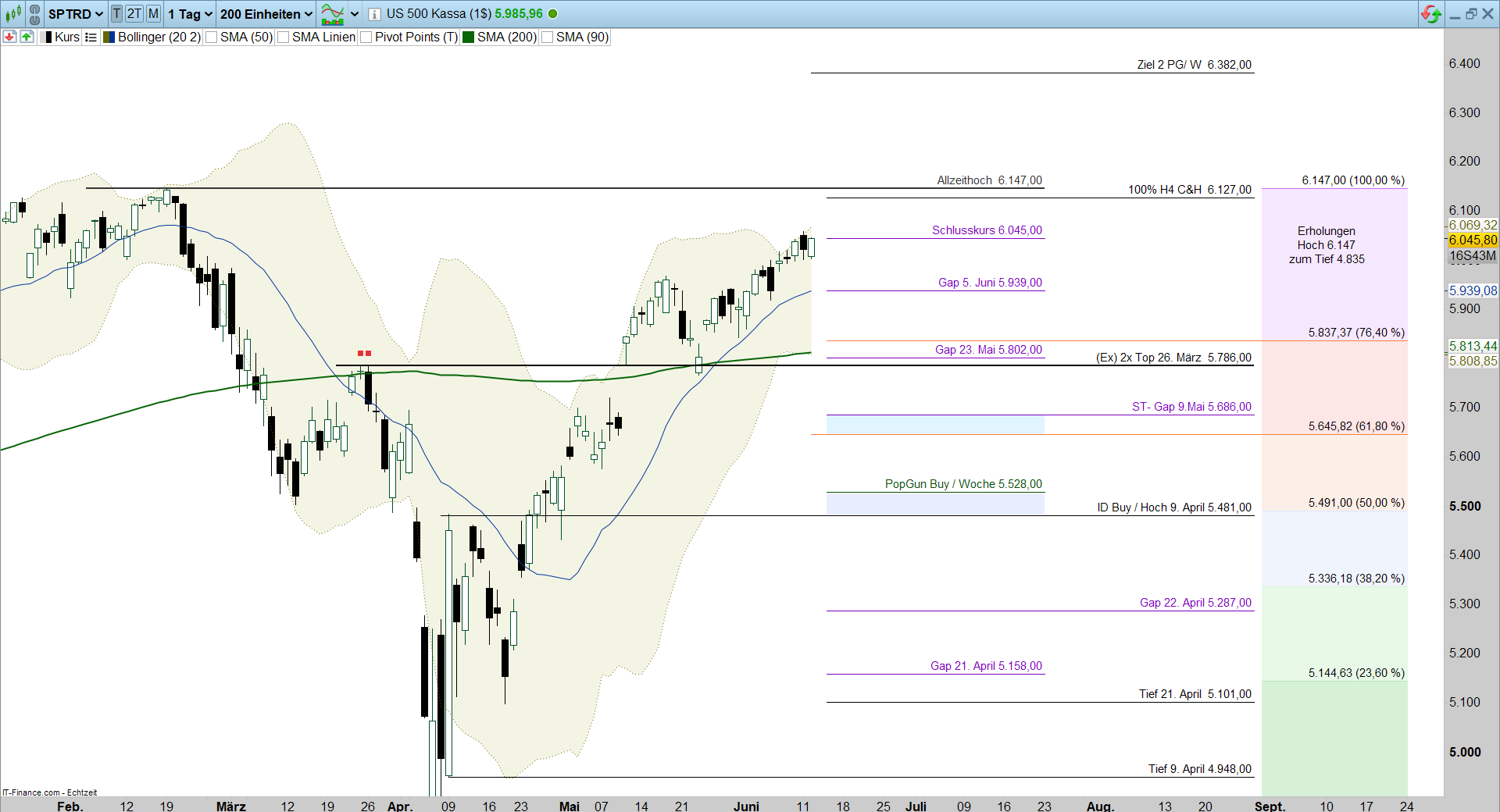Click the ID Buy / Hoch 9. April label

(x=1173, y=507)
